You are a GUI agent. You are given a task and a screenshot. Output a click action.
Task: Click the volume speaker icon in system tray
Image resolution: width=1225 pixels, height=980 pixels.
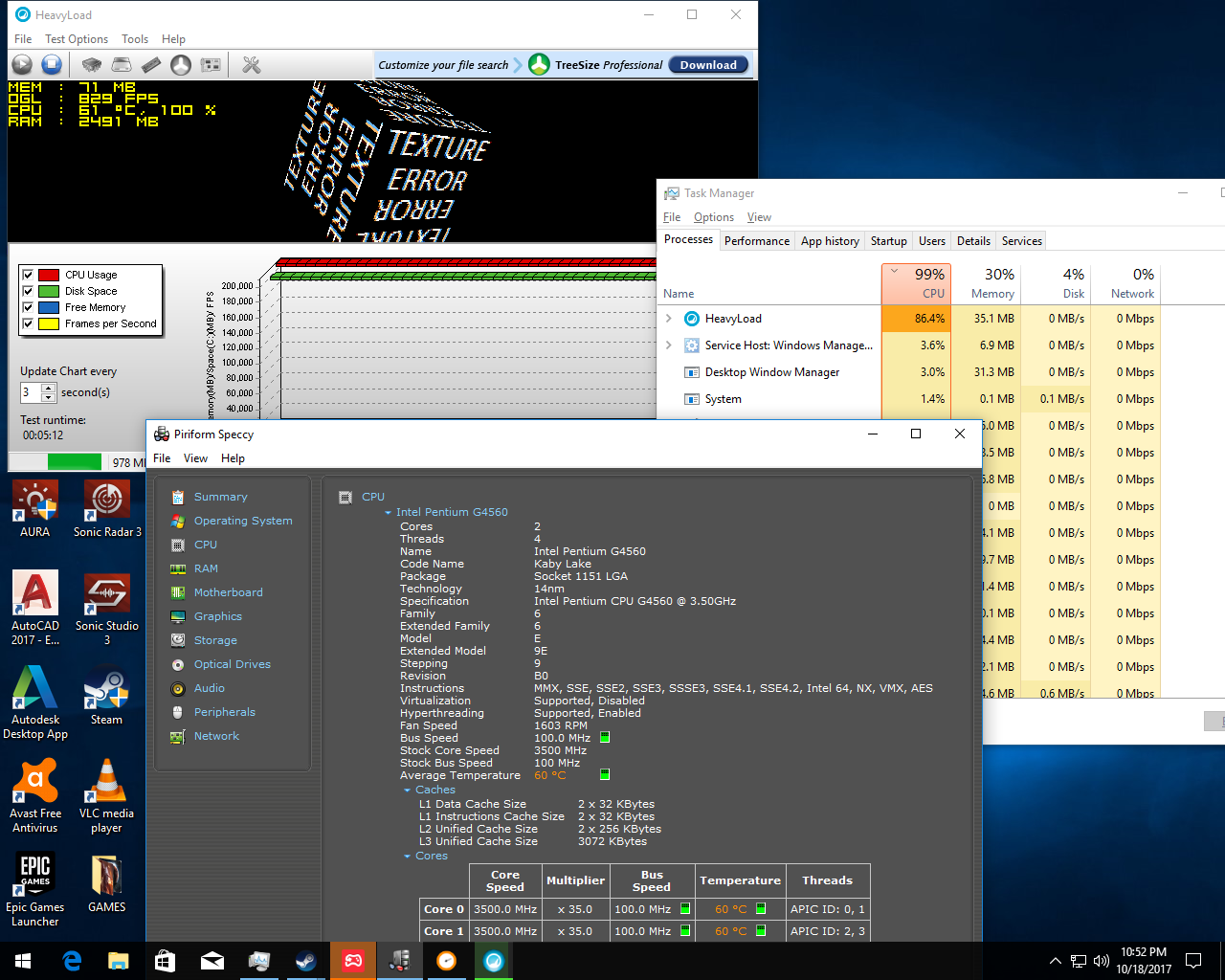pos(1102,961)
